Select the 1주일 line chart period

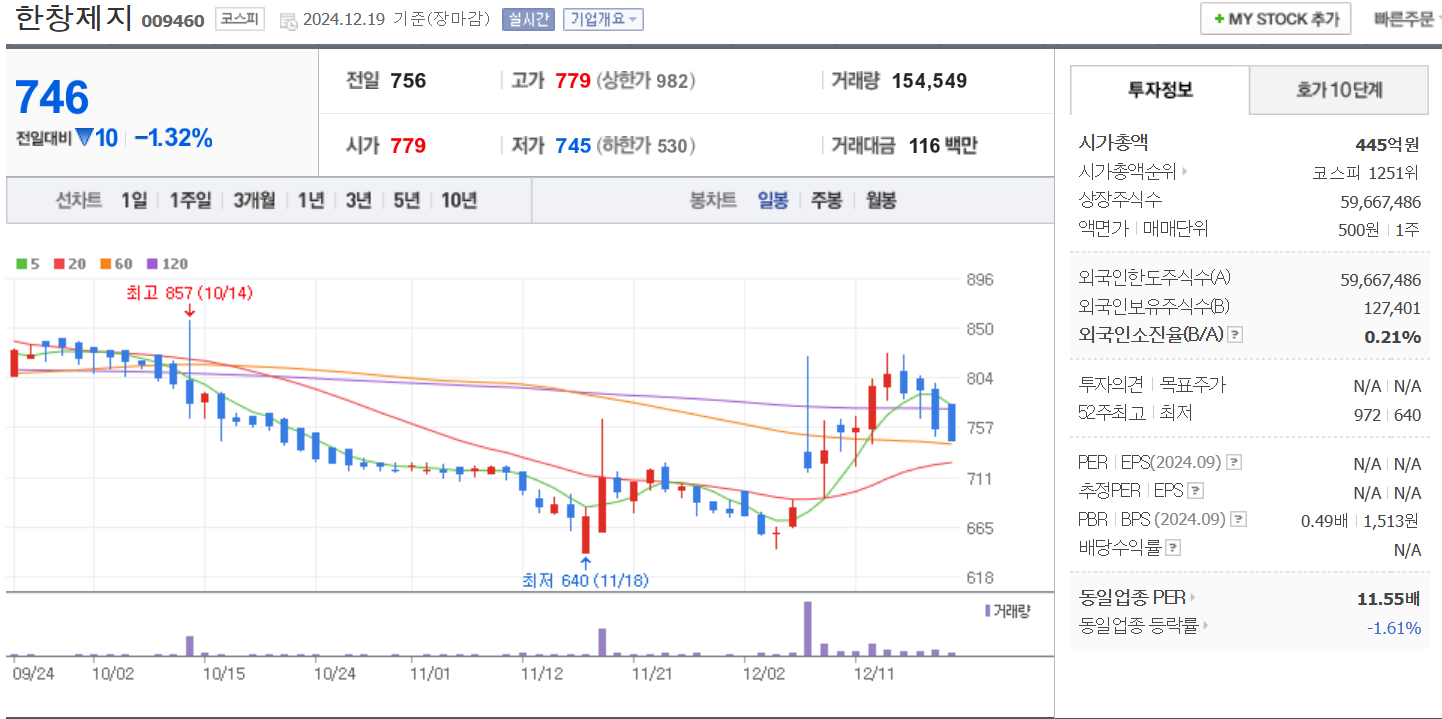[x=190, y=200]
